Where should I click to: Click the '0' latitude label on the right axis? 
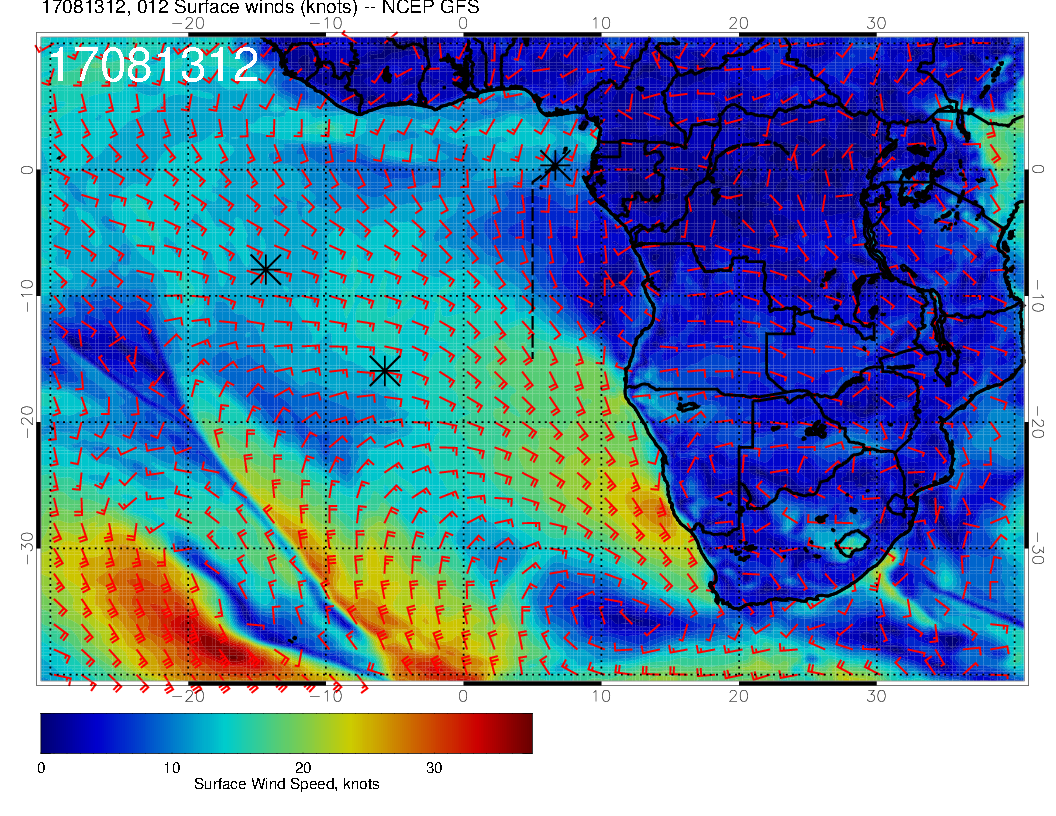point(1038,170)
